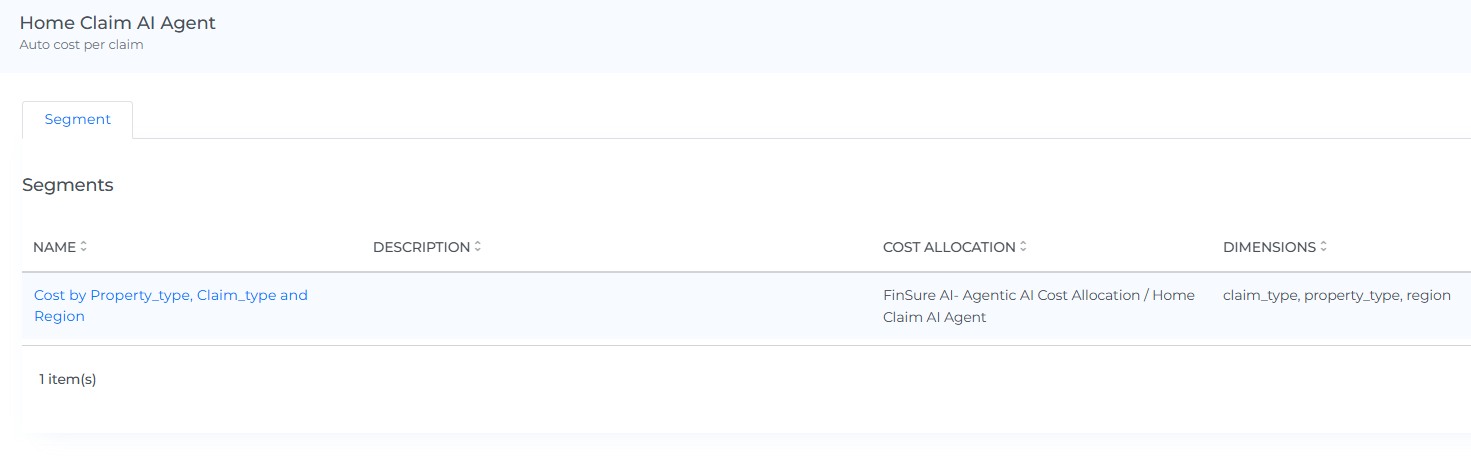
Task: Click the sort arrows beside COST ALLOCATION
Action: (1024, 247)
